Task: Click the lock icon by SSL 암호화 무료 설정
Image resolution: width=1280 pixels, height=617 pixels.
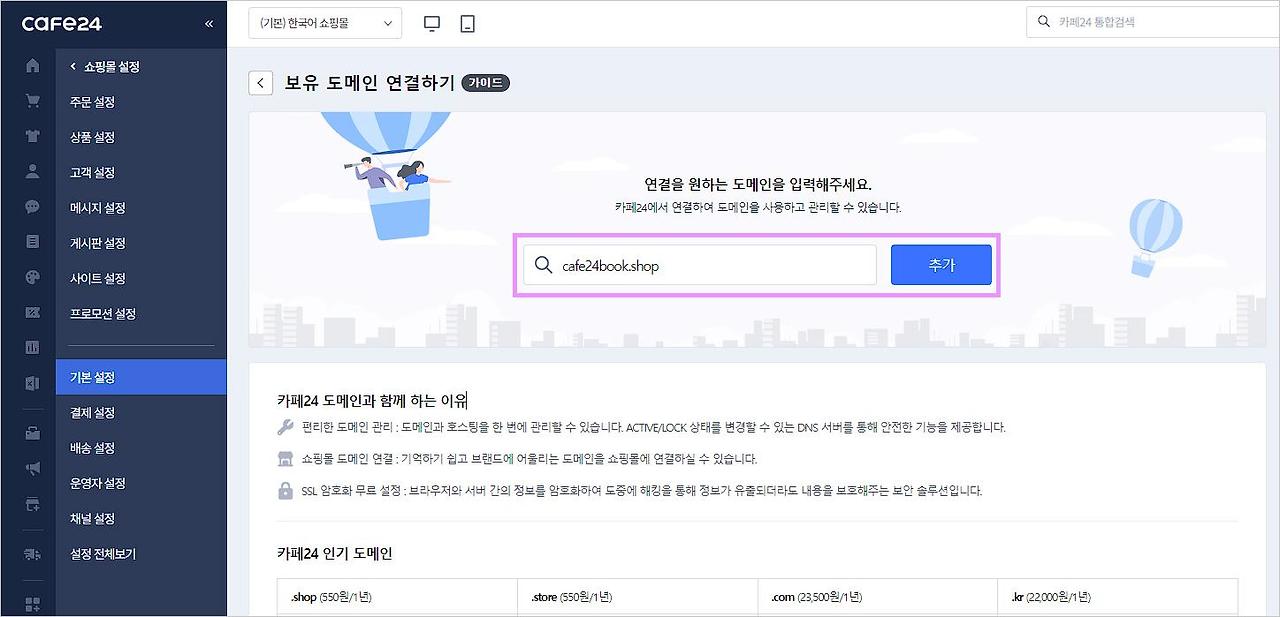Action: [x=285, y=491]
